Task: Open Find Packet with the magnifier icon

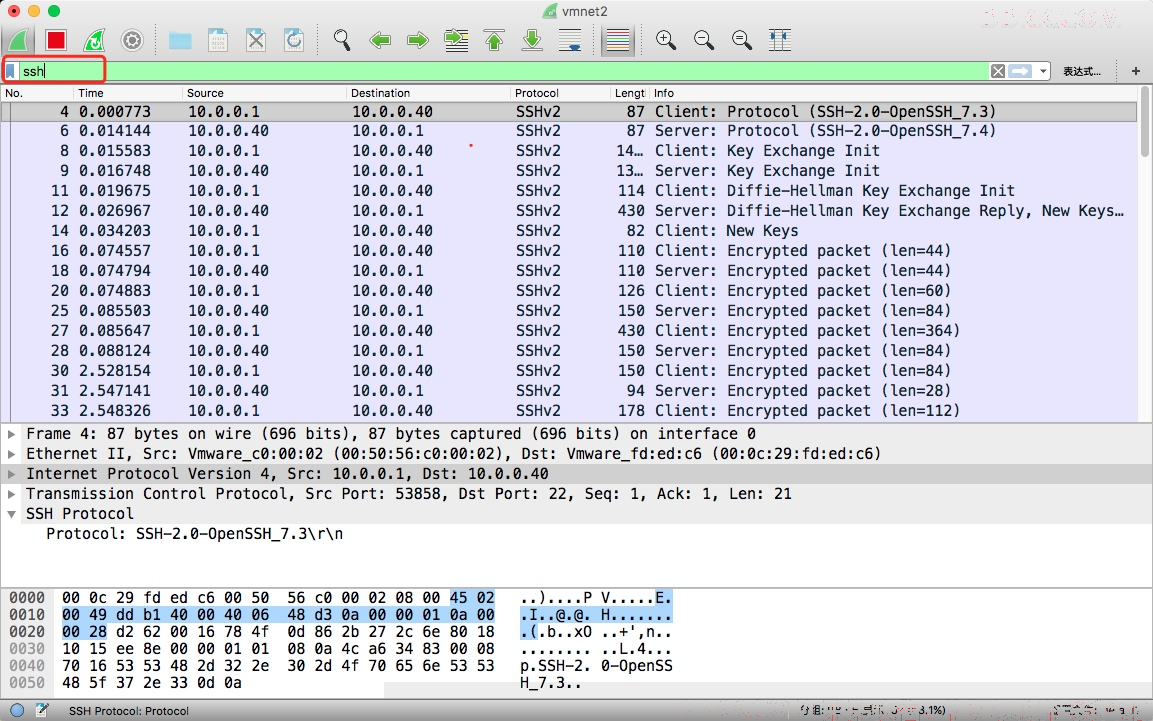Action: pos(342,40)
